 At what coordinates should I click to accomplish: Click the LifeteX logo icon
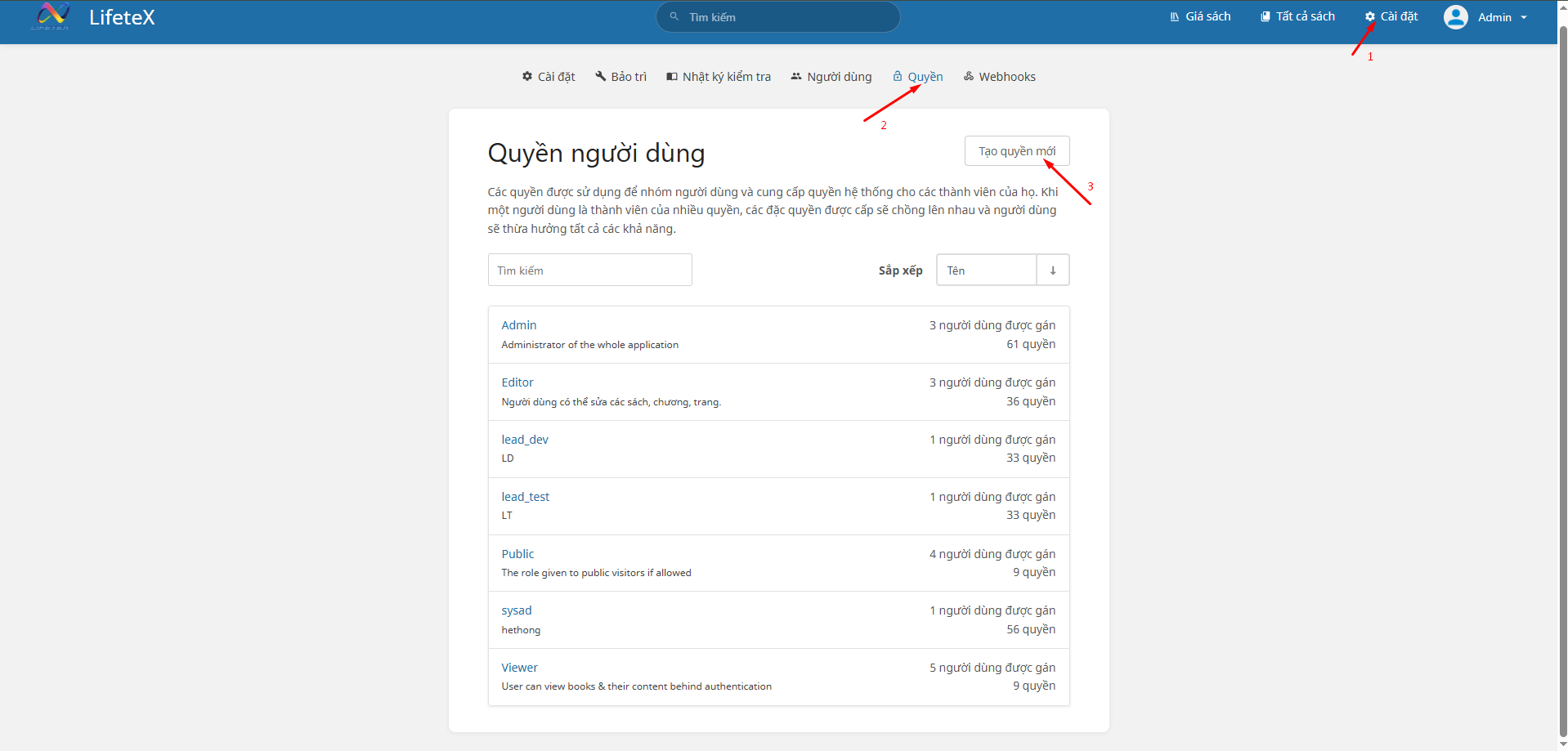52,16
